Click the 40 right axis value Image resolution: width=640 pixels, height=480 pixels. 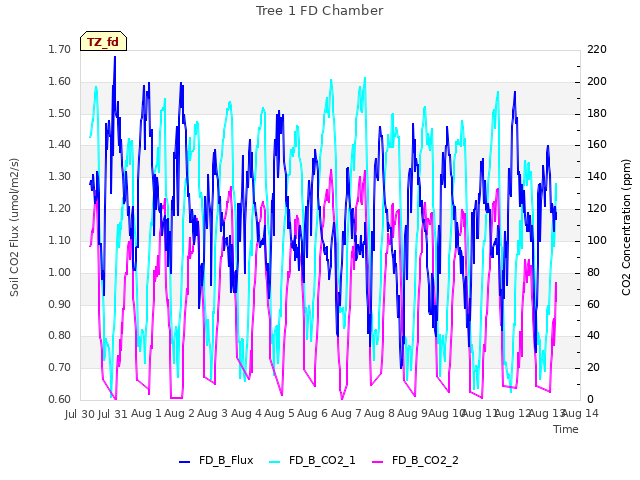click(x=594, y=336)
